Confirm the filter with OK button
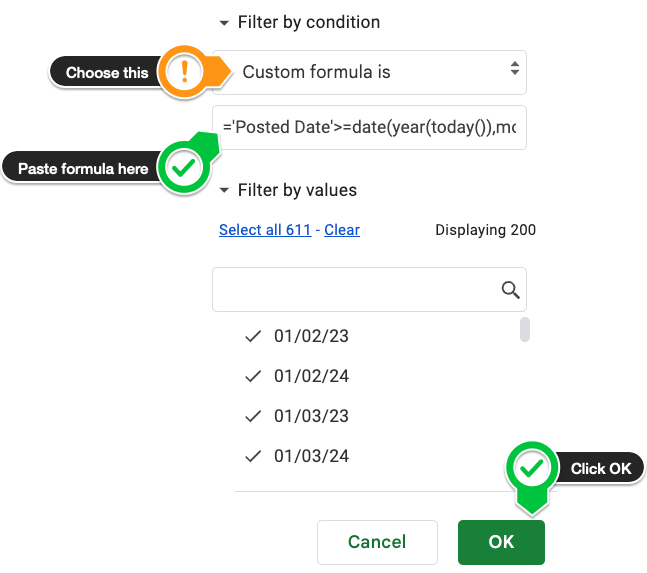 coord(501,542)
